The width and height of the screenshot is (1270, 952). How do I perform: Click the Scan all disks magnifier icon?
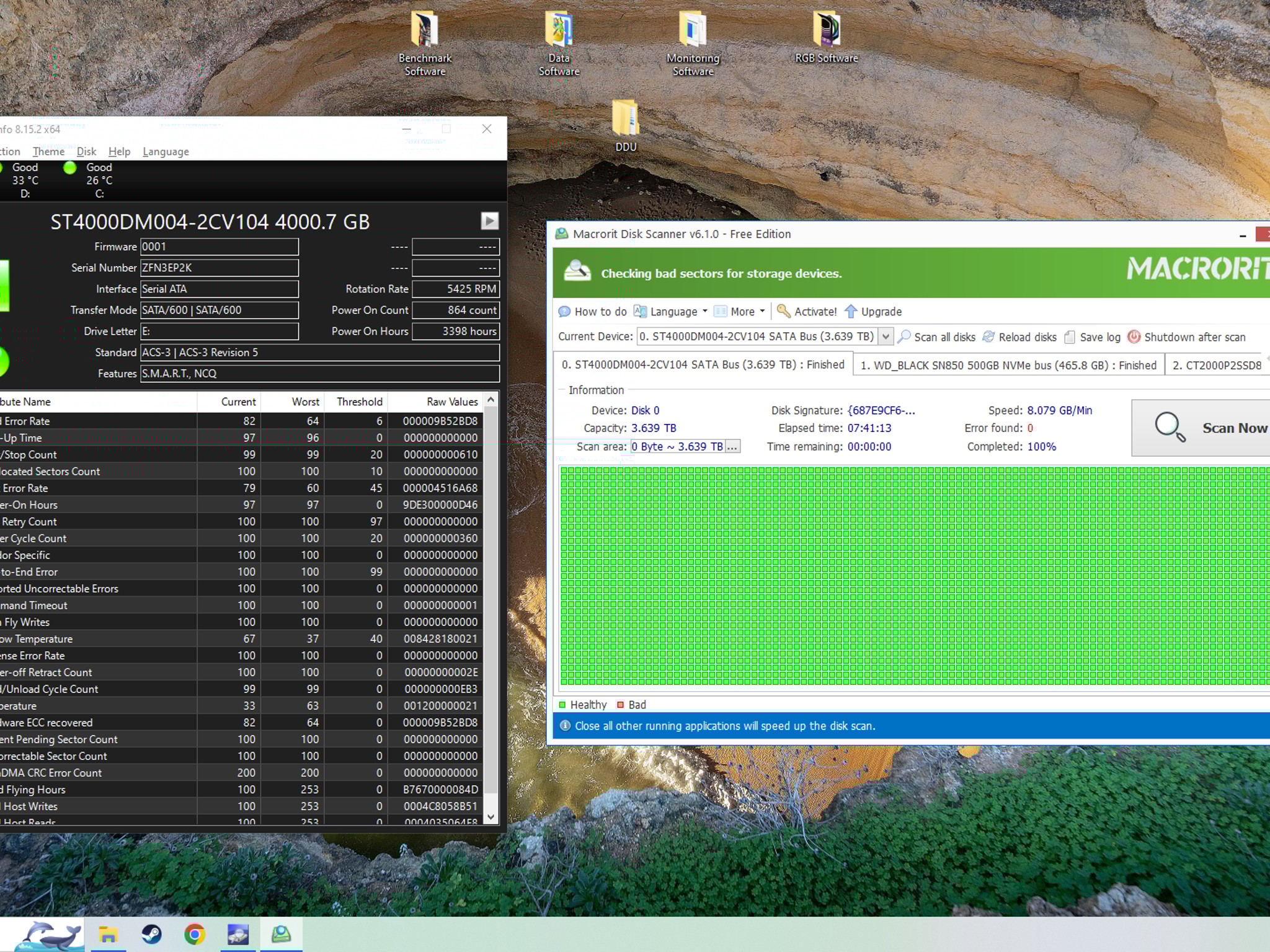click(x=904, y=337)
